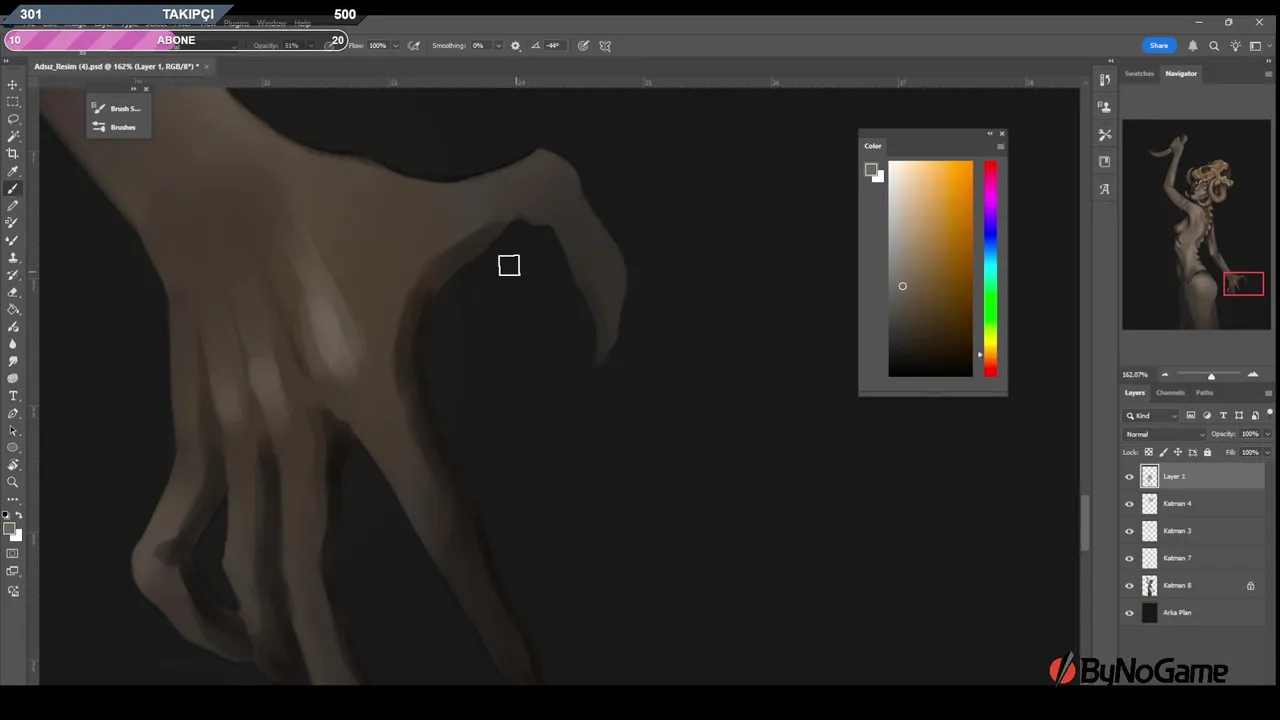Click the brush angle -44° field
1280x720 pixels.
(x=553, y=45)
